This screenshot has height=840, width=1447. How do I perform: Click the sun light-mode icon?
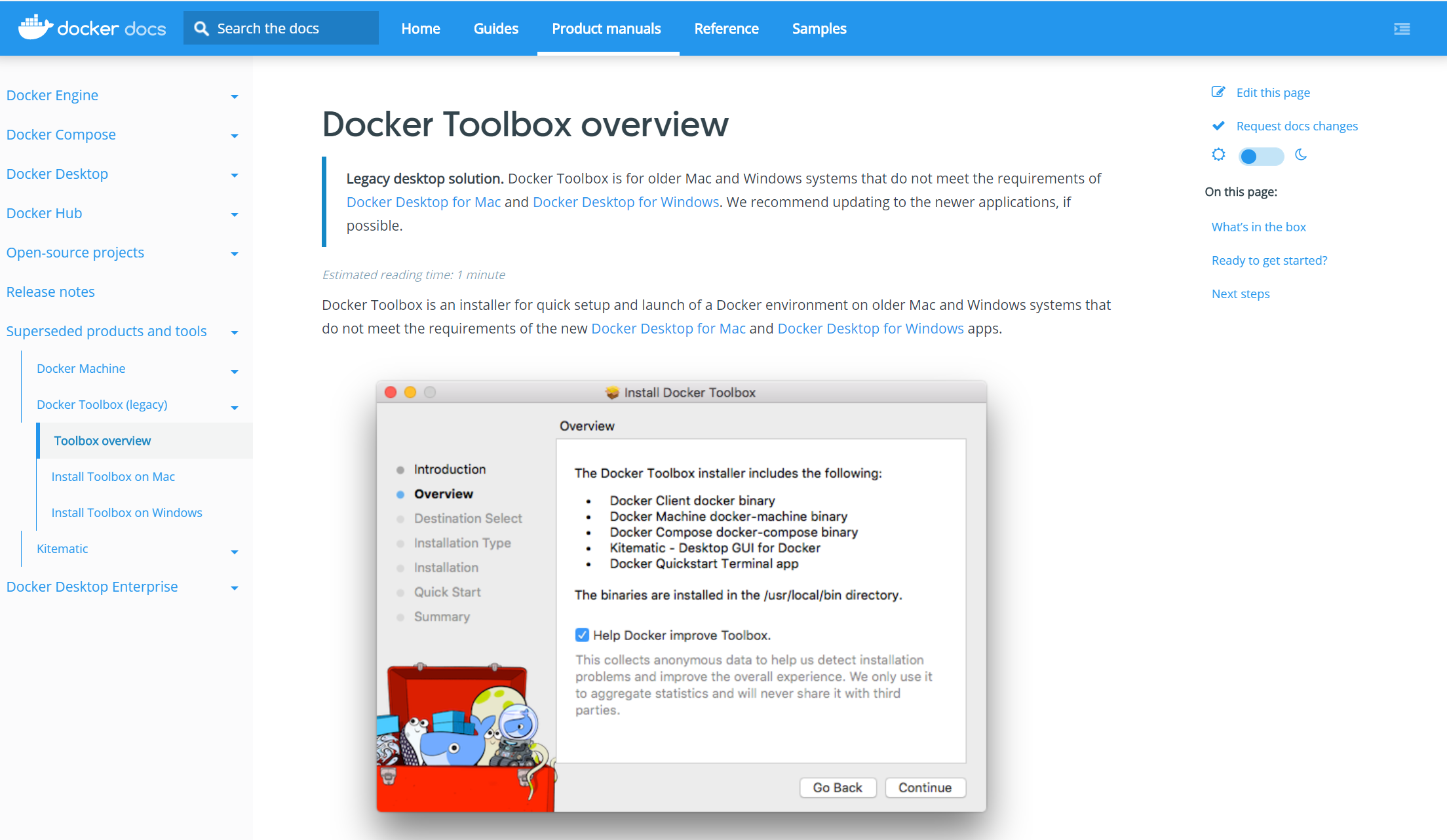point(1218,155)
